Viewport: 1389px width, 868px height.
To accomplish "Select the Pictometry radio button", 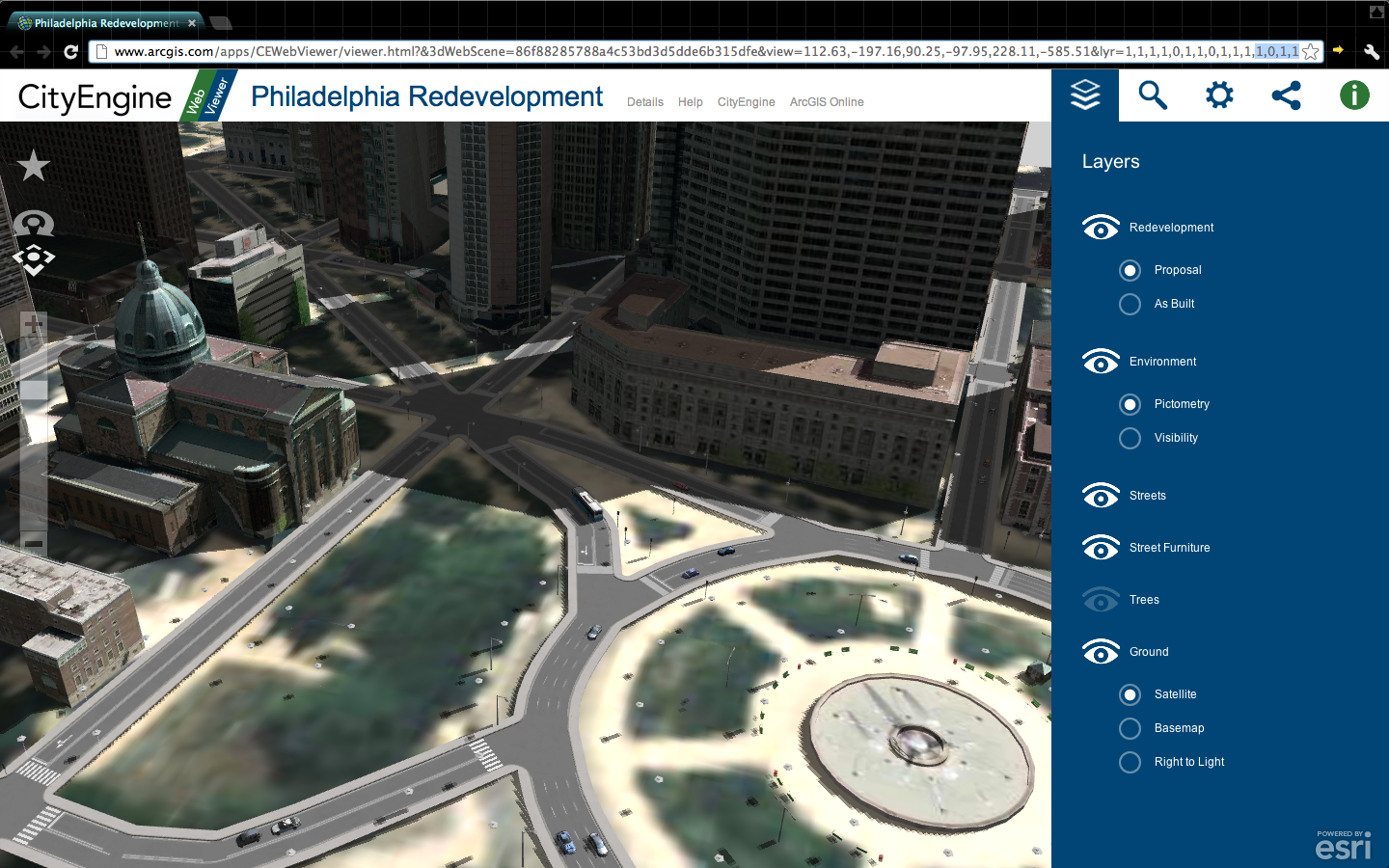I will tap(1130, 404).
